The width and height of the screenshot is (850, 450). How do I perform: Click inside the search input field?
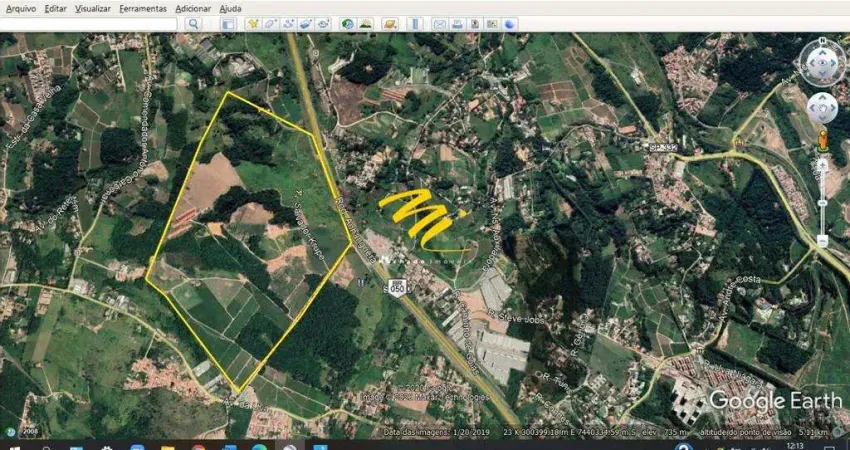pyautogui.click(x=88, y=24)
